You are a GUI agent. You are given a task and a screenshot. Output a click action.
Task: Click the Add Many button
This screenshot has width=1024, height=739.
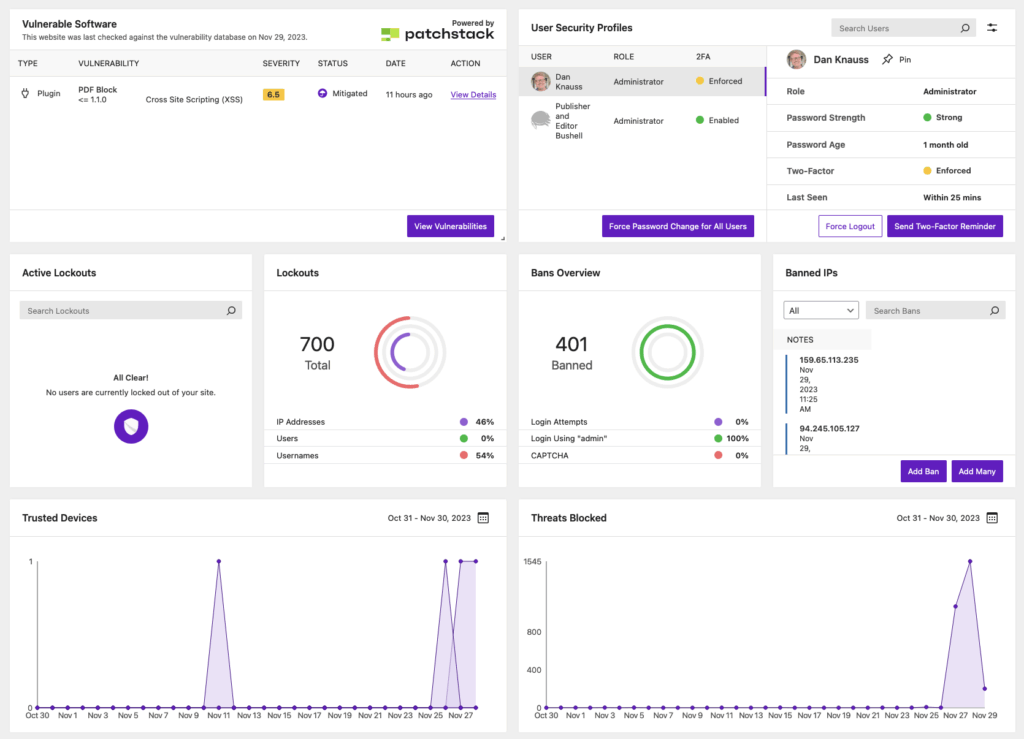point(977,471)
